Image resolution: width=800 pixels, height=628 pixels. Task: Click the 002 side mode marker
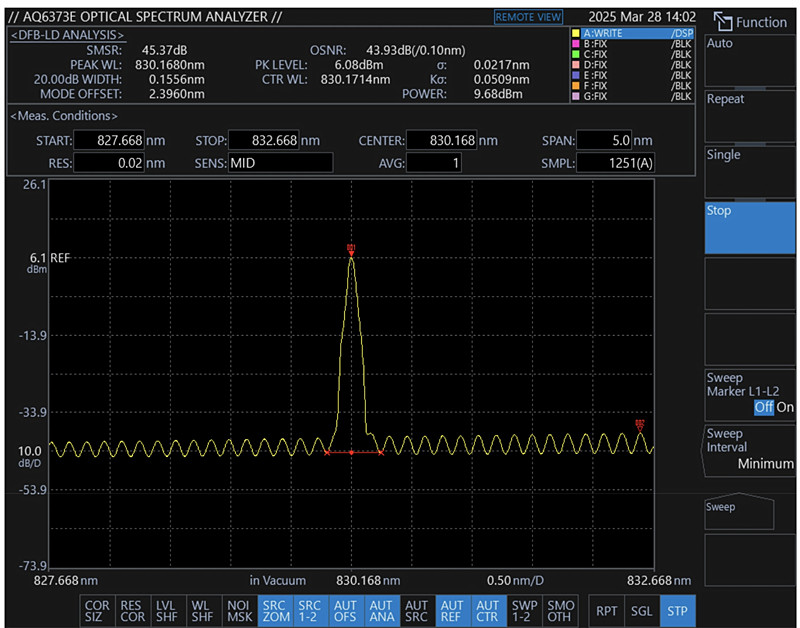point(640,425)
